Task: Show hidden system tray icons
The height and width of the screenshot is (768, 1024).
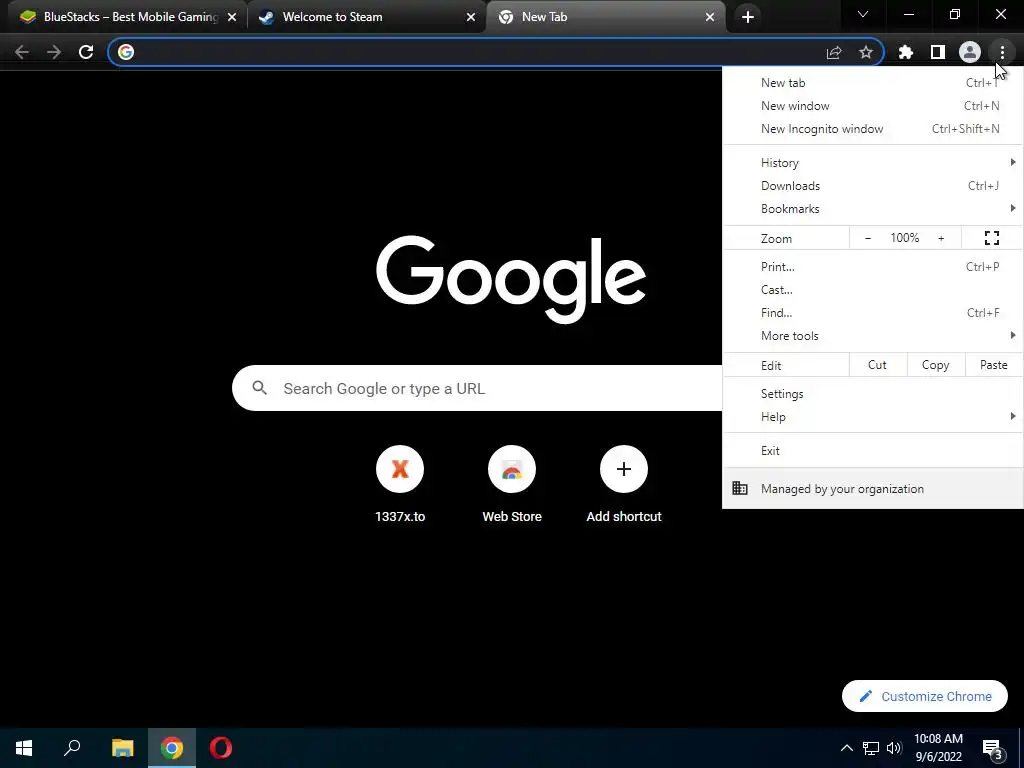Action: [846, 748]
